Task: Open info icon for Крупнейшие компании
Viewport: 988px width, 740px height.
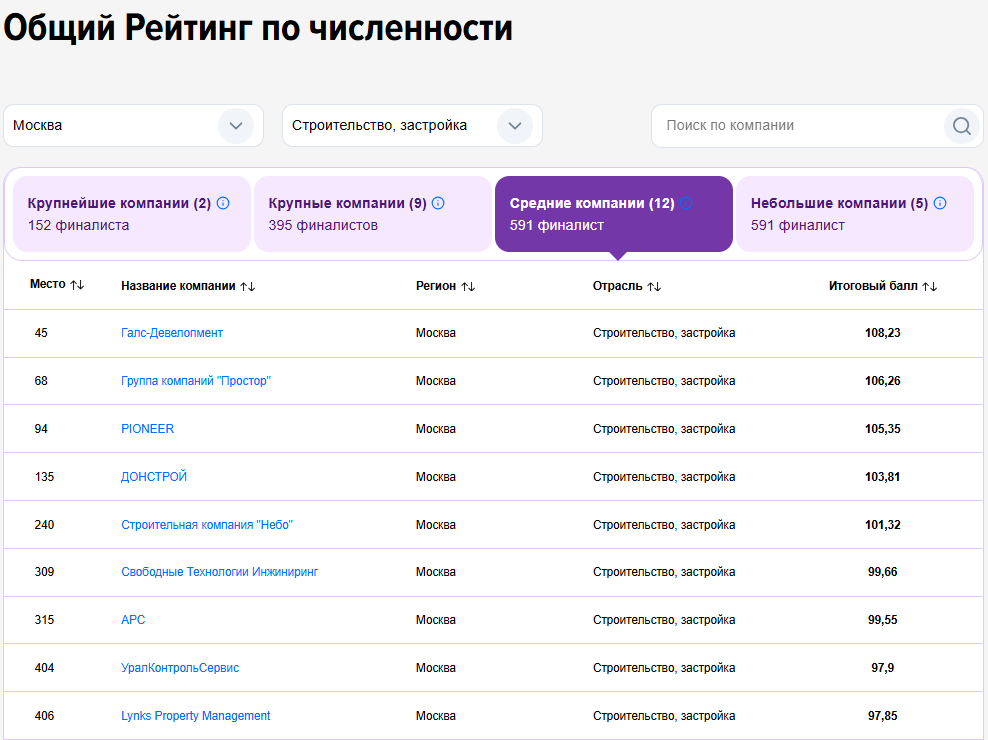Action: pos(223,203)
